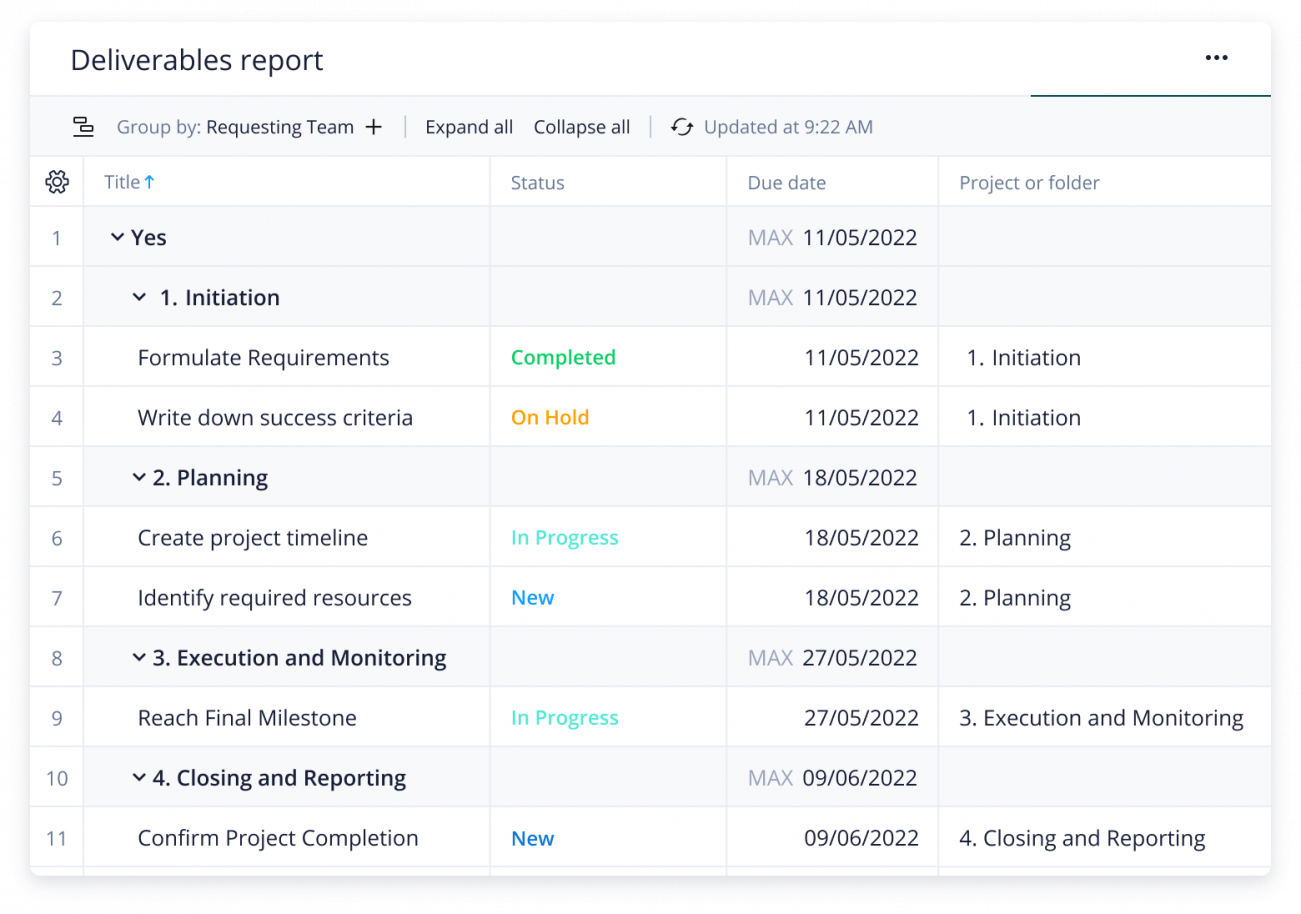Screen dimensions: 1301x914
Task: Open the Completed status of Formulate Requirements
Action: tap(563, 357)
